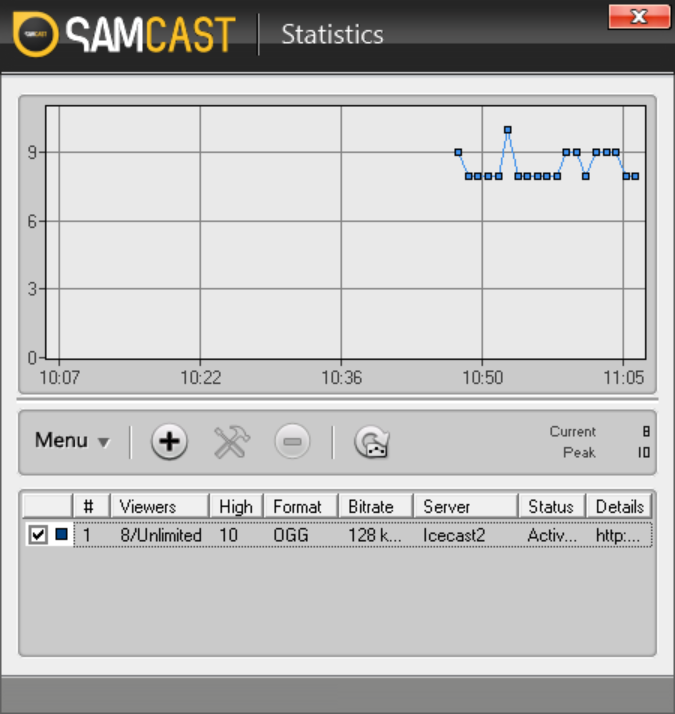Click the remove encoder minus icon
The width and height of the screenshot is (675, 714).
click(x=292, y=441)
